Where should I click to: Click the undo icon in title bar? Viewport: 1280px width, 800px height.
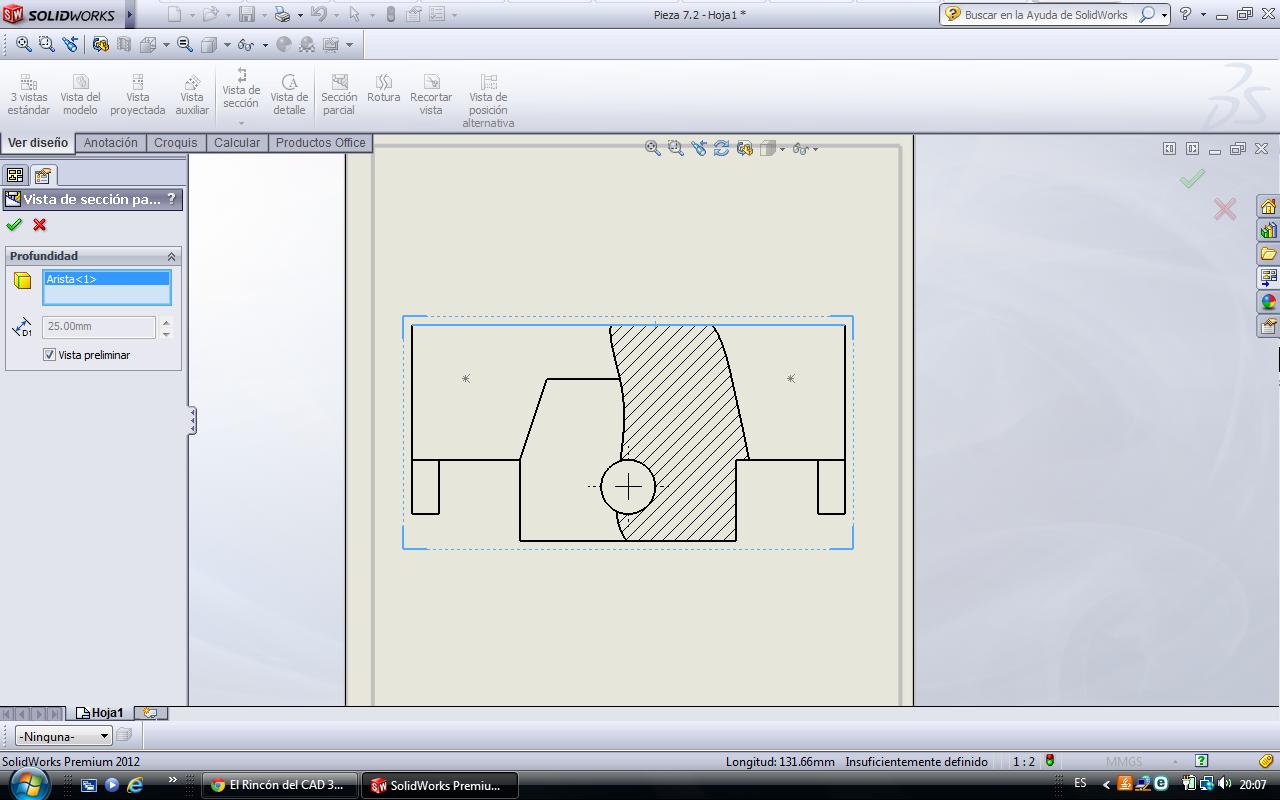point(318,14)
